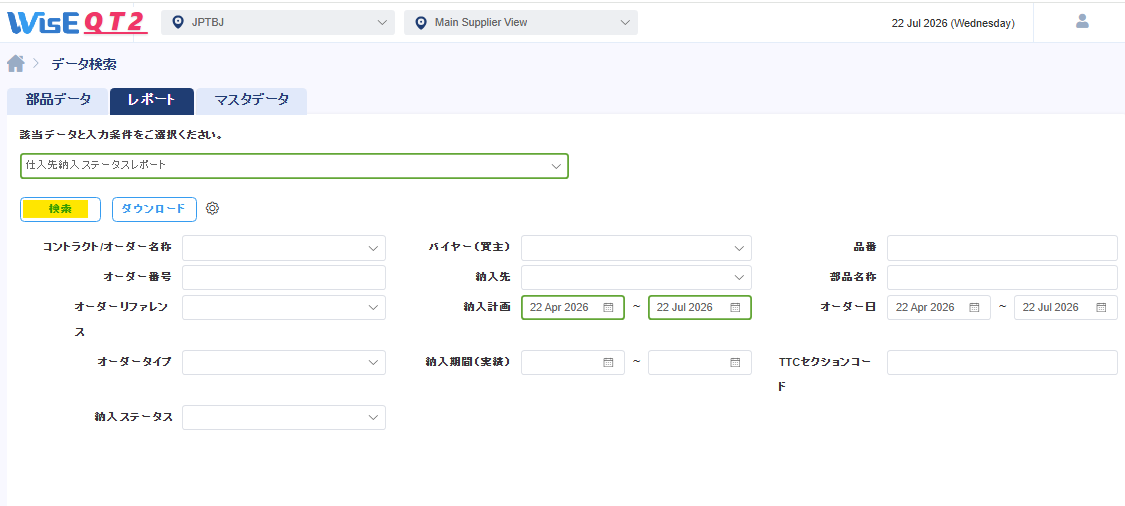This screenshot has height=506, width=1125.
Task: Click location pin beside Main Supplier View
Action: coord(420,22)
